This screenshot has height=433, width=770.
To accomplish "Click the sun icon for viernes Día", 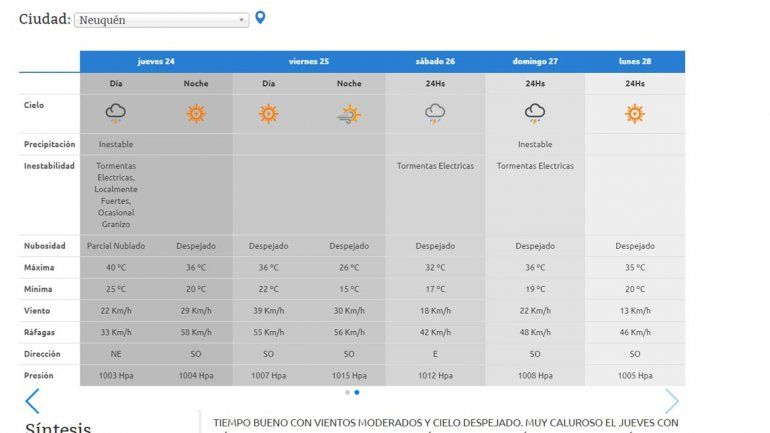I will pos(268,113).
